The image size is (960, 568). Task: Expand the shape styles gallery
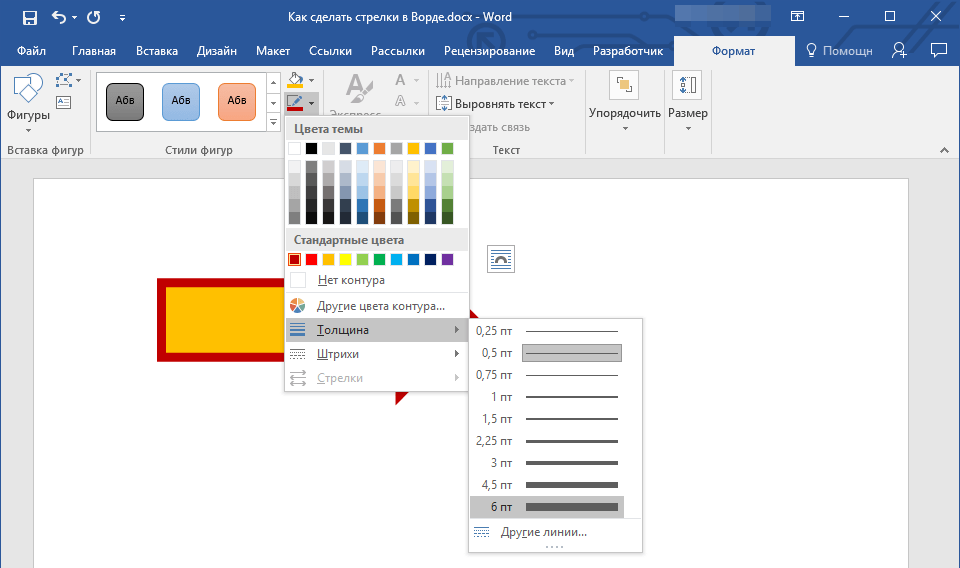274,123
